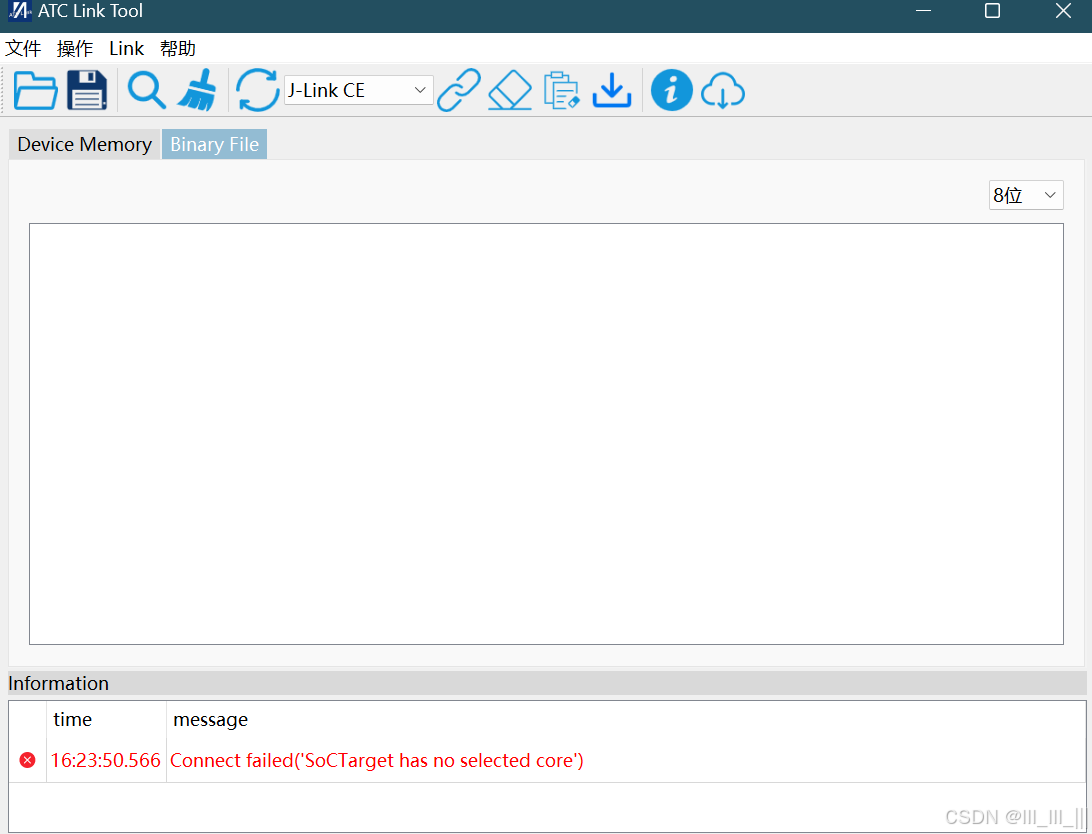The height and width of the screenshot is (834, 1092).
Task: Select the Connect failed error message row
Action: (x=377, y=760)
